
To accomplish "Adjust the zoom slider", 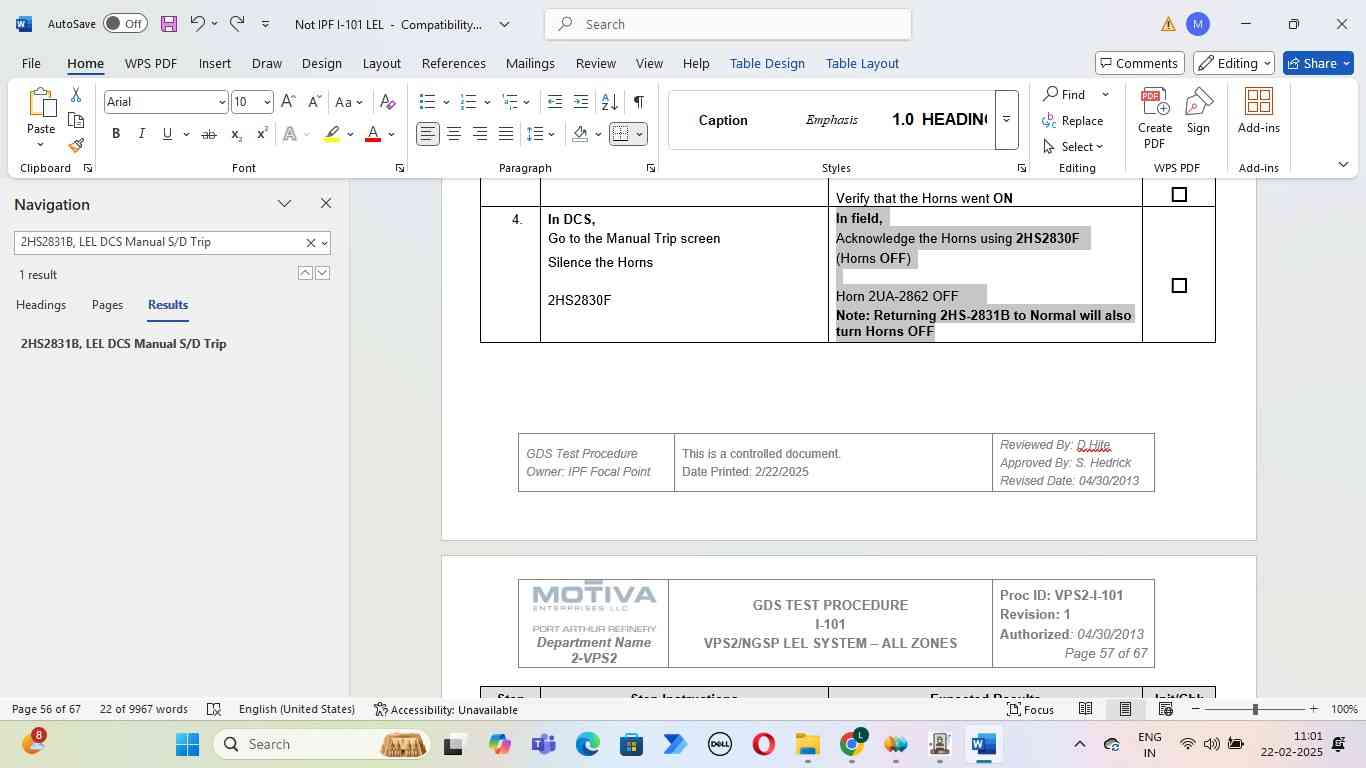I will click(x=1254, y=709).
